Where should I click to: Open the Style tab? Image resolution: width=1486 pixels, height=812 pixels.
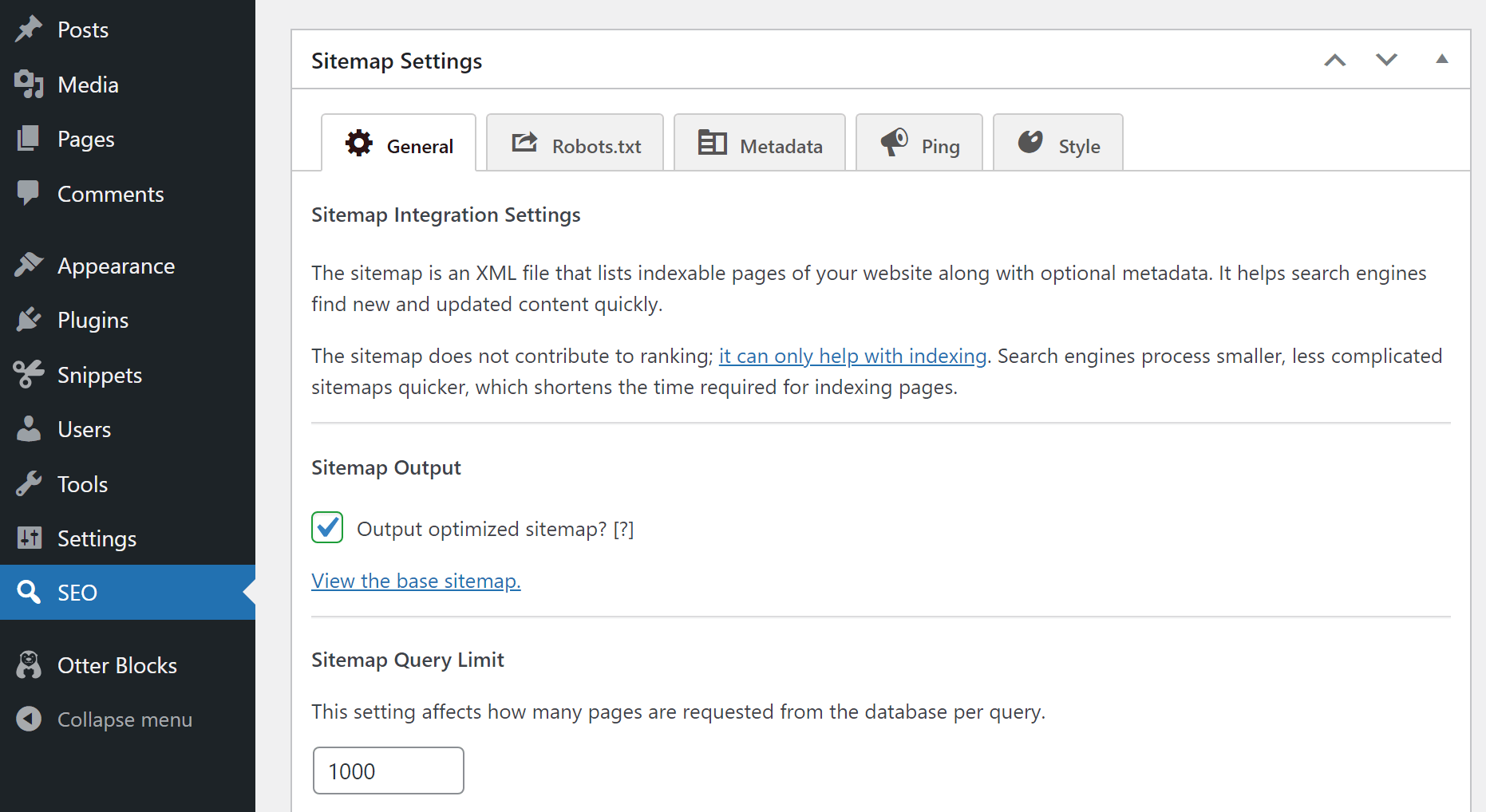coord(1058,144)
